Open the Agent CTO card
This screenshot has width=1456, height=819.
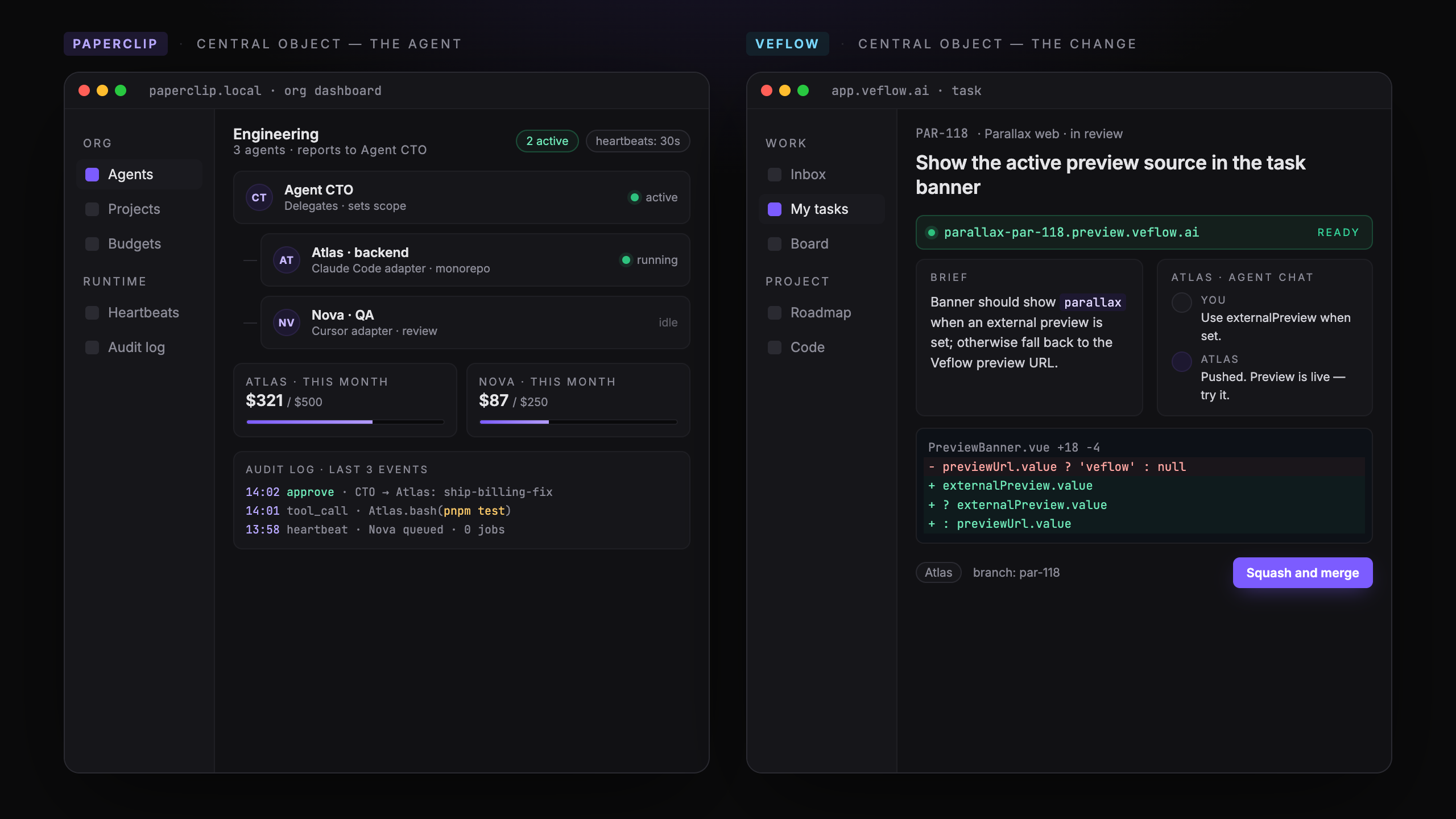click(461, 197)
